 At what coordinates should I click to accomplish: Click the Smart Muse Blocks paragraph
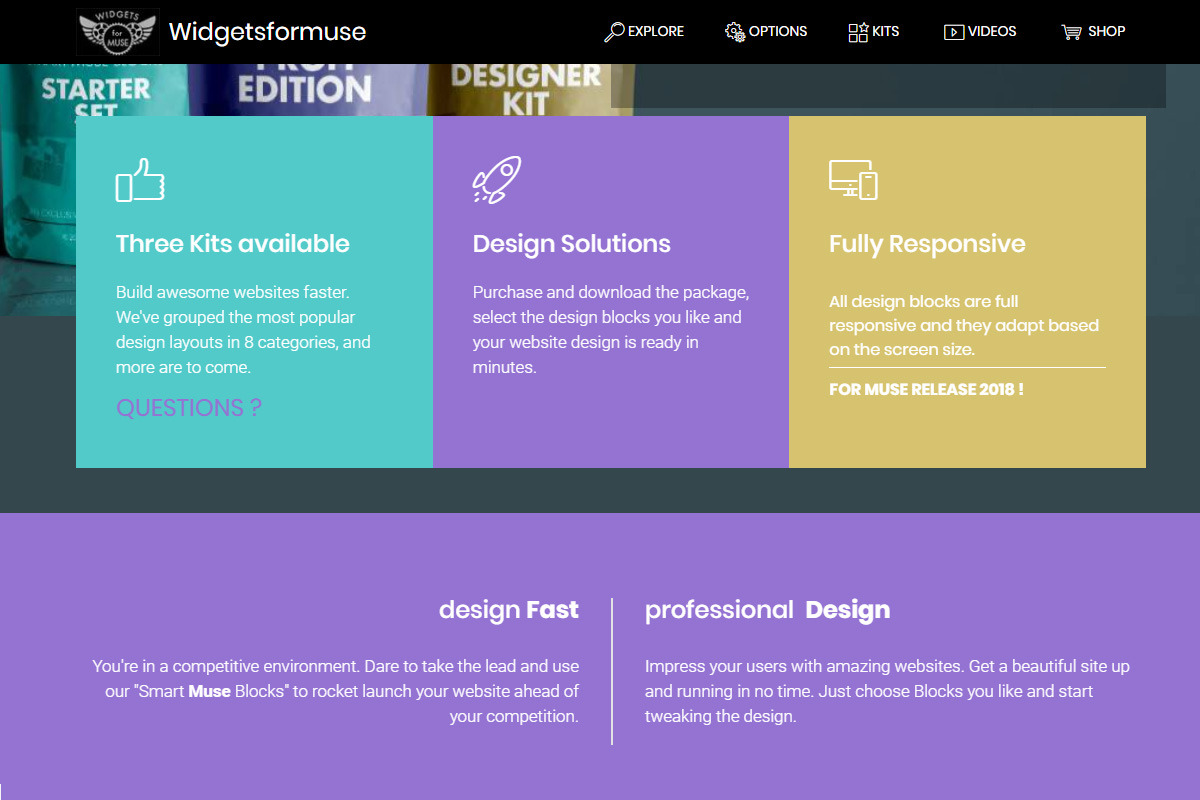coord(336,691)
